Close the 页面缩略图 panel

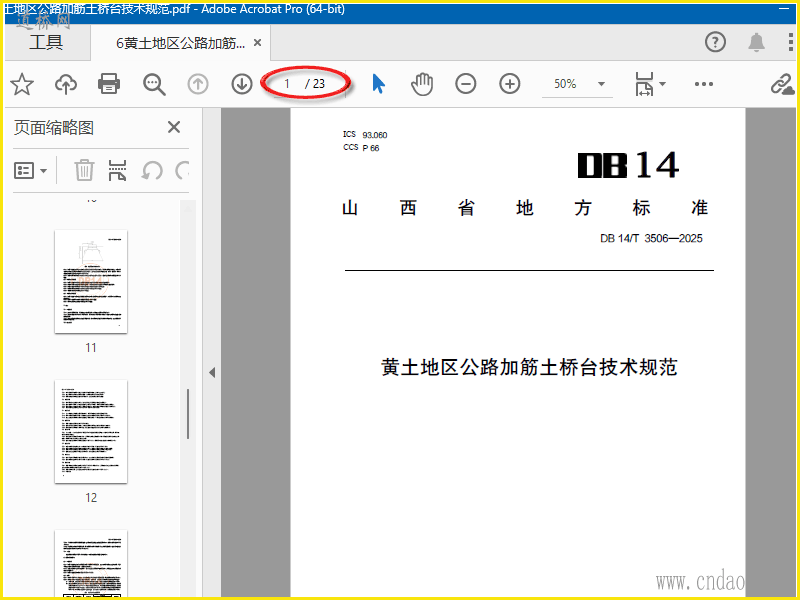pos(174,127)
